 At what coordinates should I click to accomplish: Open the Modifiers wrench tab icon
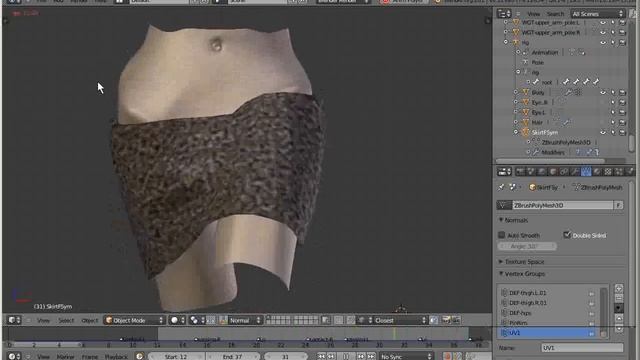coord(575,172)
